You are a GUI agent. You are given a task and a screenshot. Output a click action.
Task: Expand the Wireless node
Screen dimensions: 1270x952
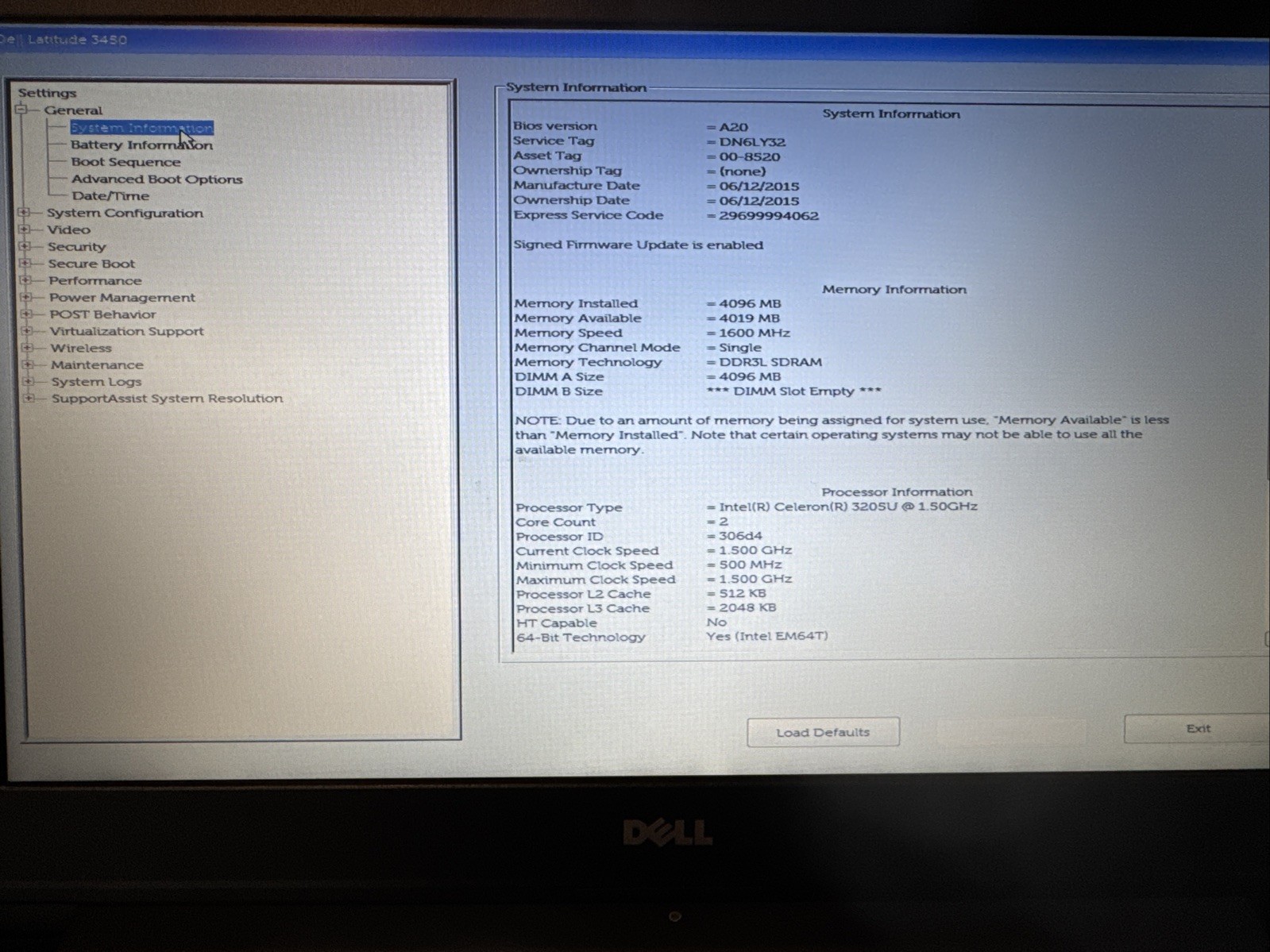coord(27,348)
